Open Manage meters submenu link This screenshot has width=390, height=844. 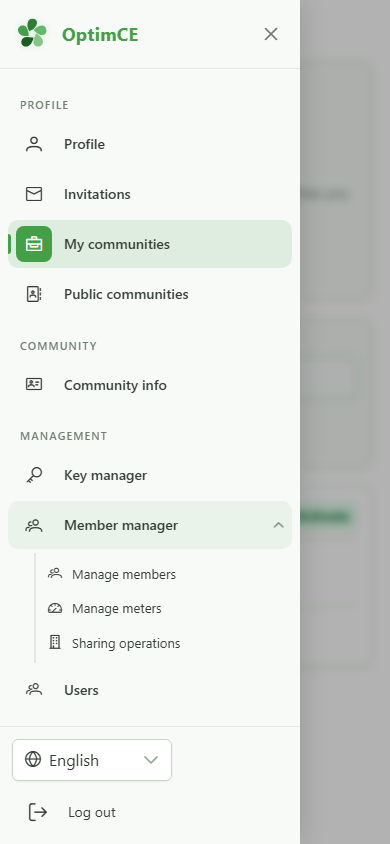pyautogui.click(x=117, y=609)
